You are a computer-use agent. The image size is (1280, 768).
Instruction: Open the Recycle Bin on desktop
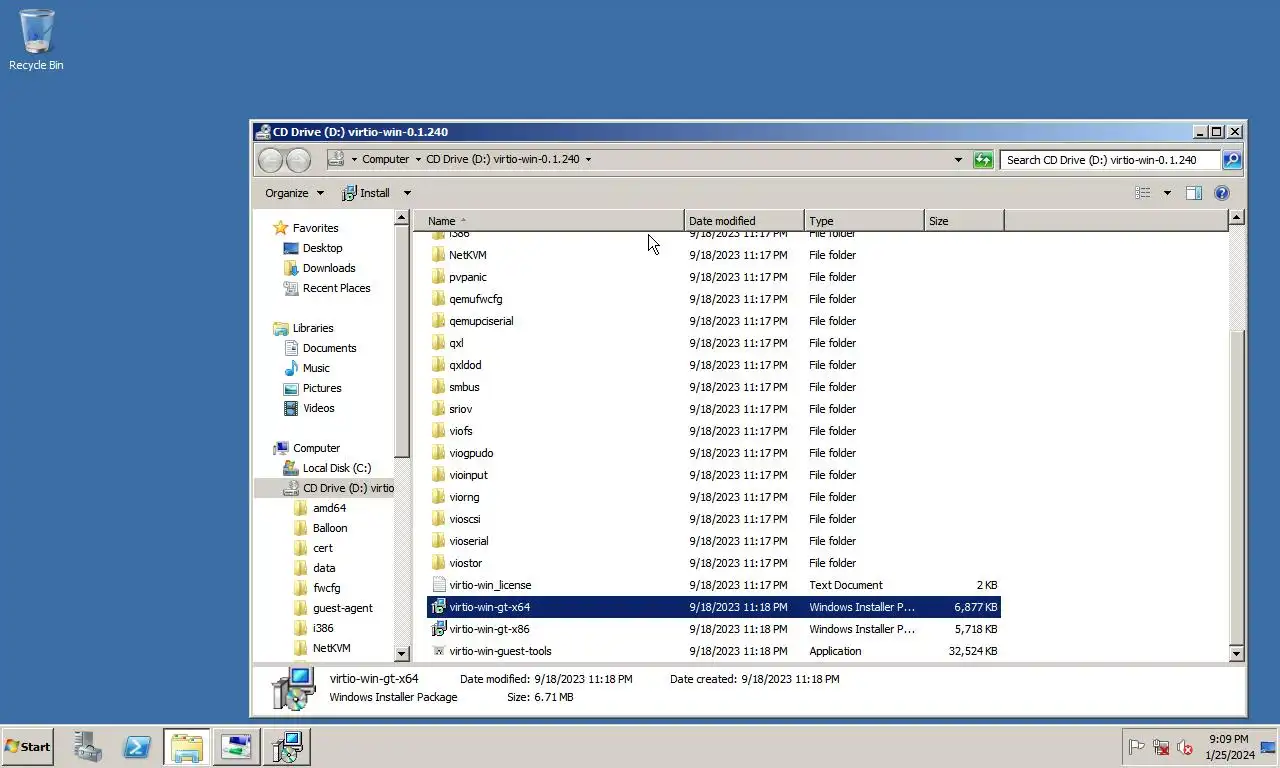(x=36, y=40)
